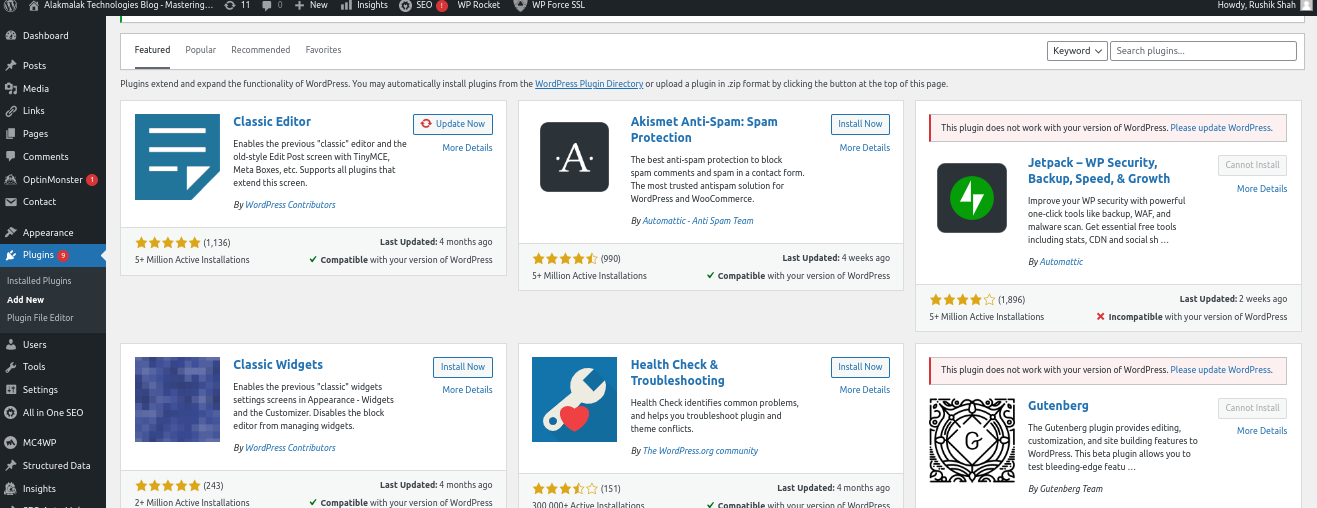This screenshot has height=508, width=1317.
Task: Open More Details for Gutenberg
Action: pyautogui.click(x=1262, y=431)
